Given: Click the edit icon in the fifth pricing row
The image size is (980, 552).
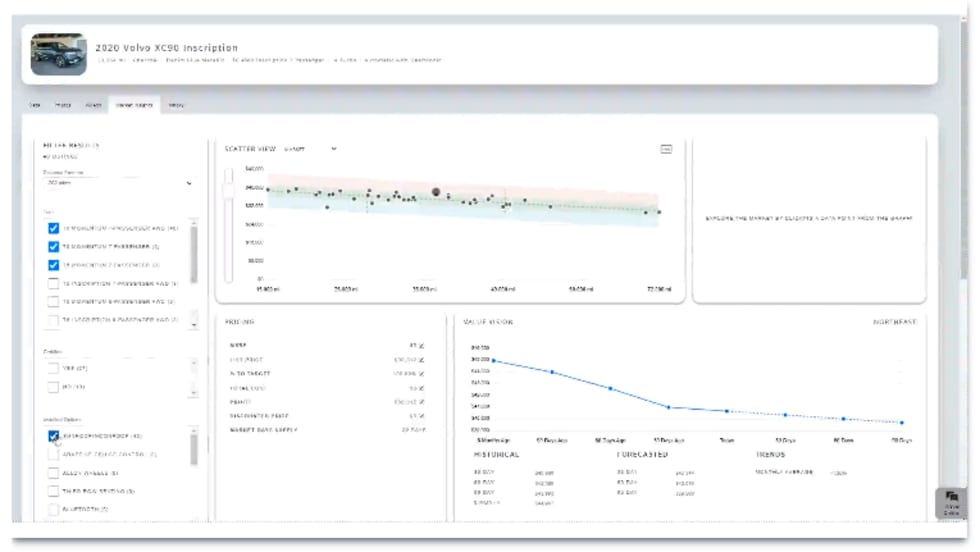Looking at the screenshot, I should coord(421,402).
